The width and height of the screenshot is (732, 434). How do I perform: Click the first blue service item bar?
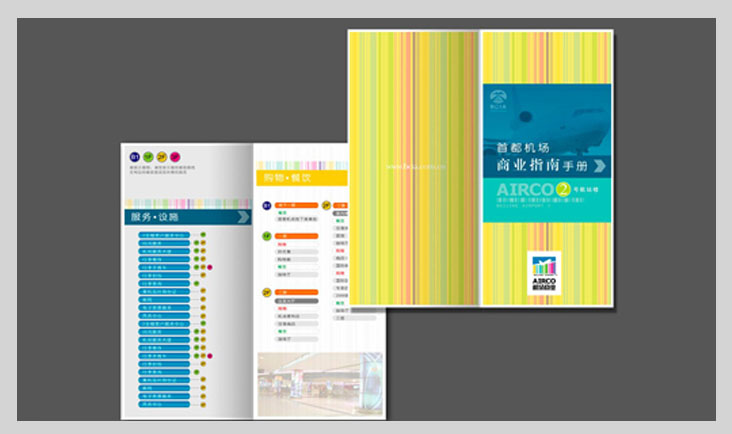(164, 237)
